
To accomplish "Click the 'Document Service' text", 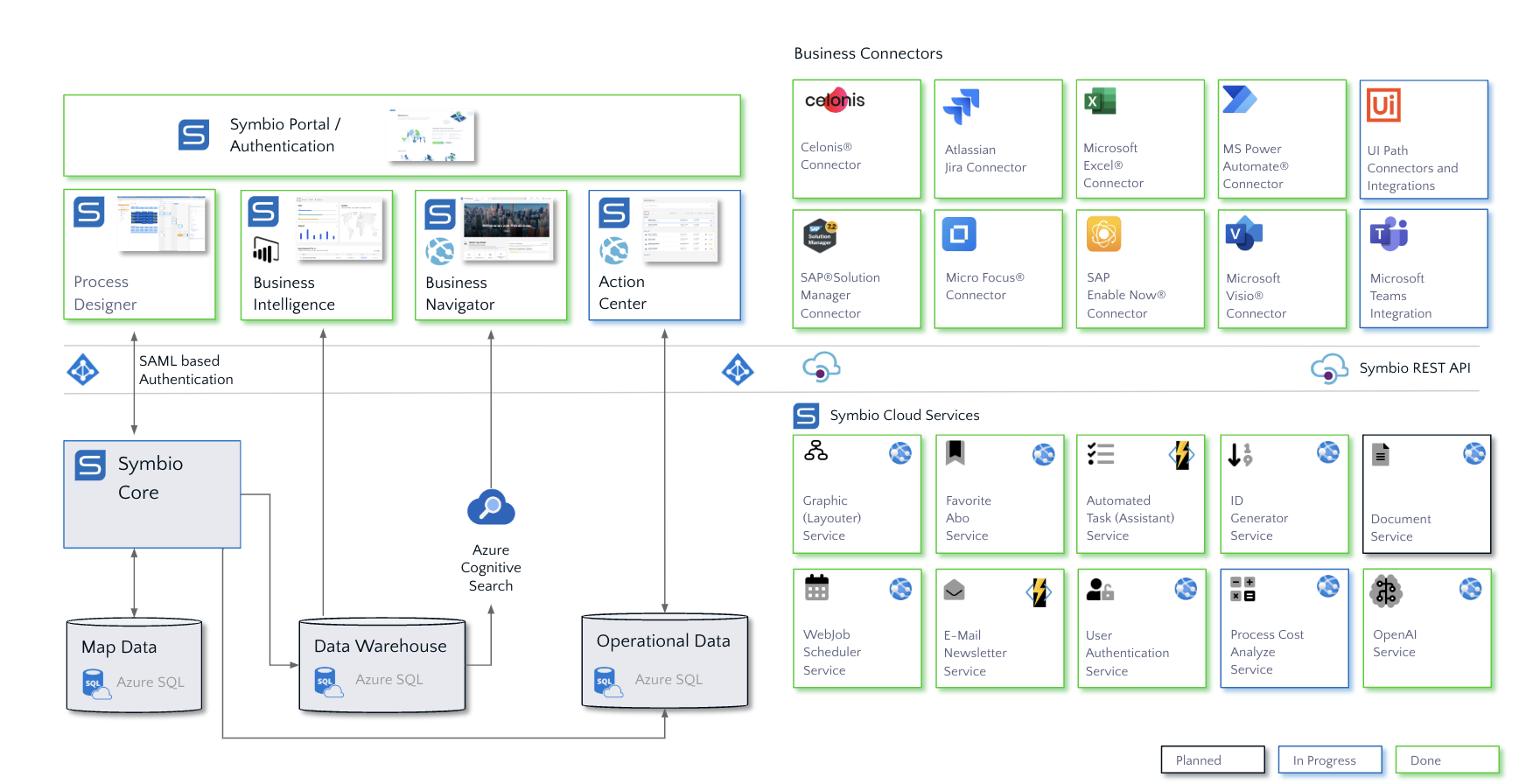I will coord(1401,528).
